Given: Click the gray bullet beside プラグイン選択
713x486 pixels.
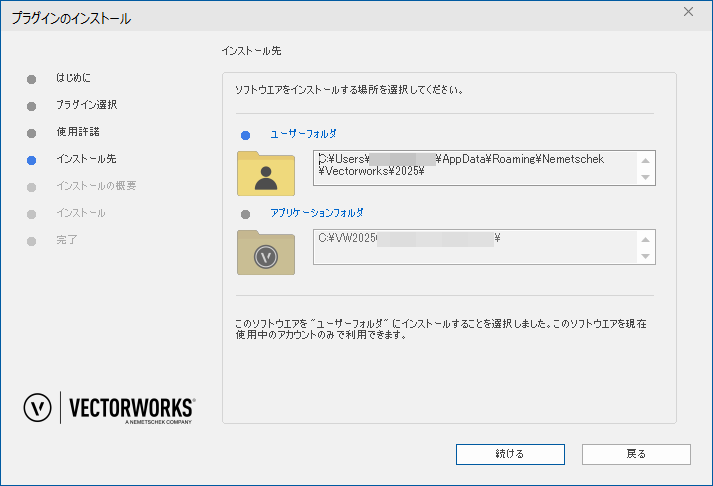Looking at the screenshot, I should click(31, 106).
